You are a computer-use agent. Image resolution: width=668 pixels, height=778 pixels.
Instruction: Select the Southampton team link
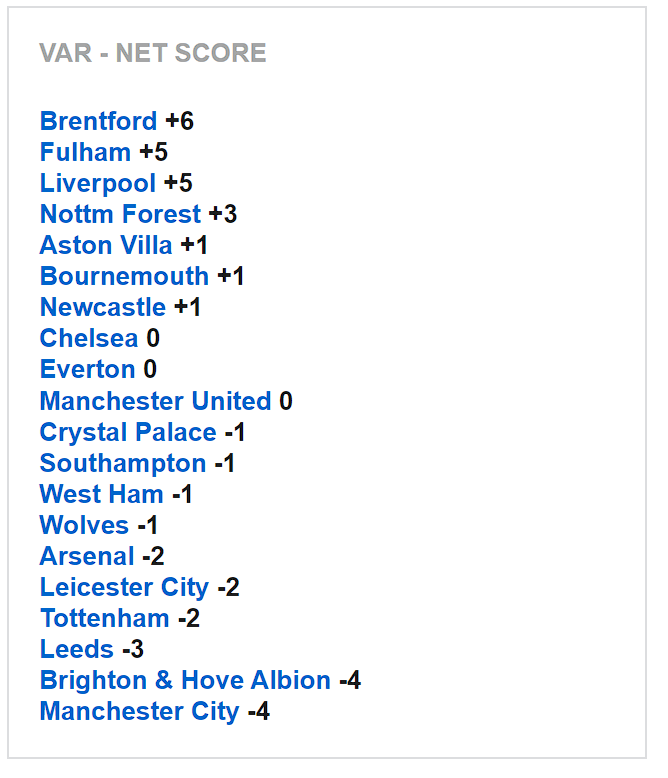123,463
